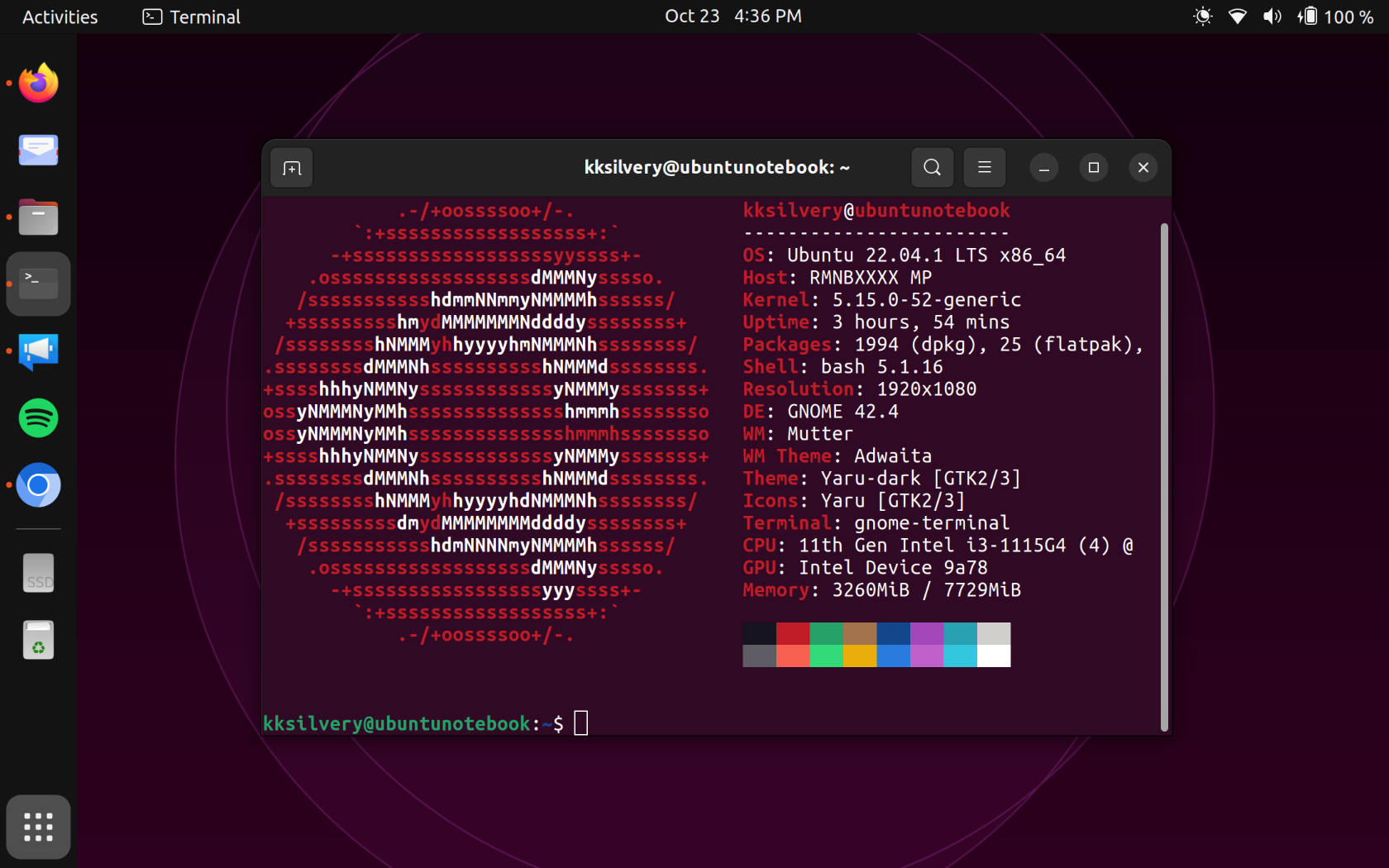Click the CPU line 11th Gen Intel
Image resolution: width=1389 pixels, height=868 pixels.
point(938,546)
